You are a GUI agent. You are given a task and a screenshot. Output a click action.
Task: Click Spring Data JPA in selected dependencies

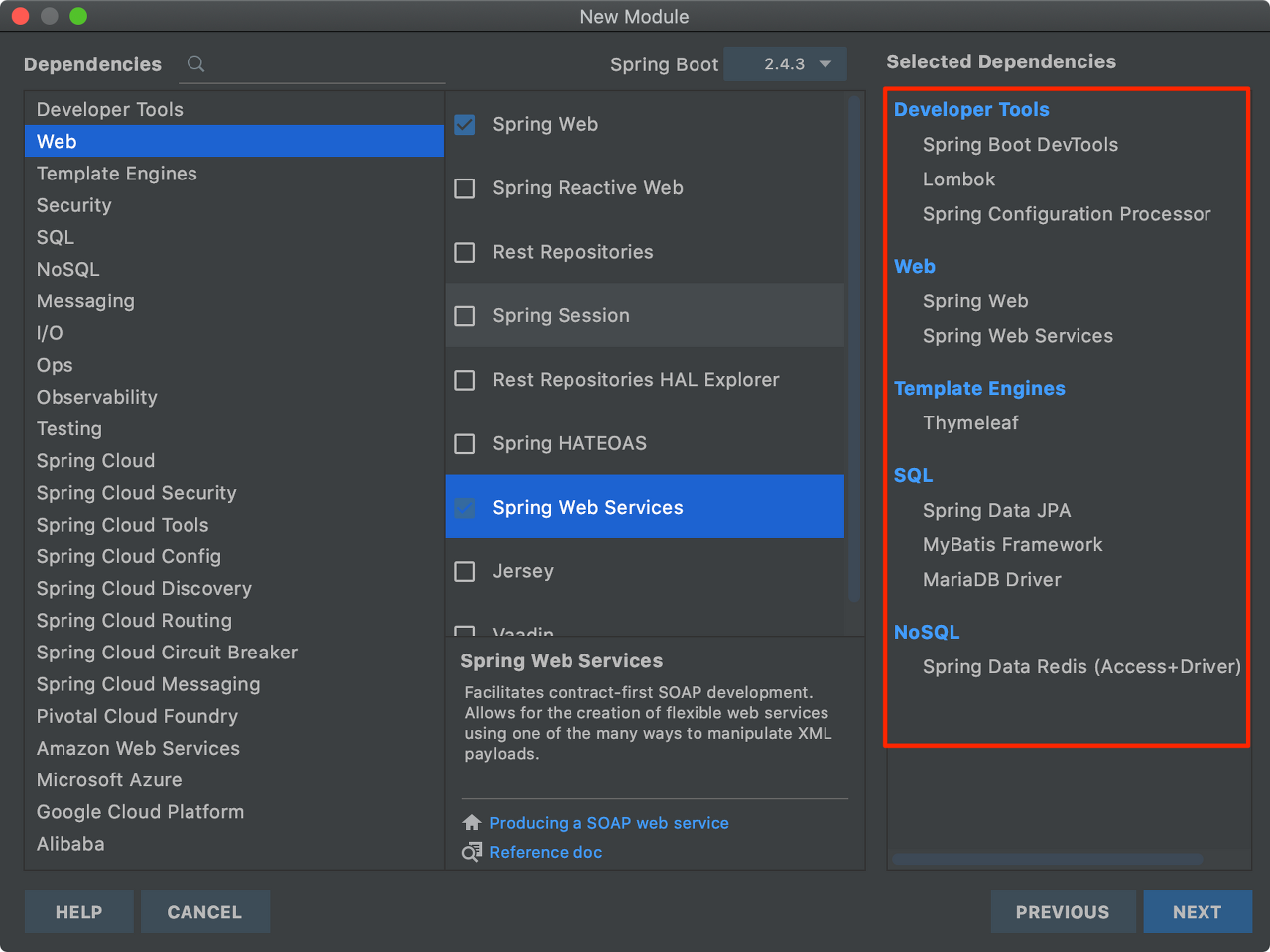pyautogui.click(x=996, y=511)
